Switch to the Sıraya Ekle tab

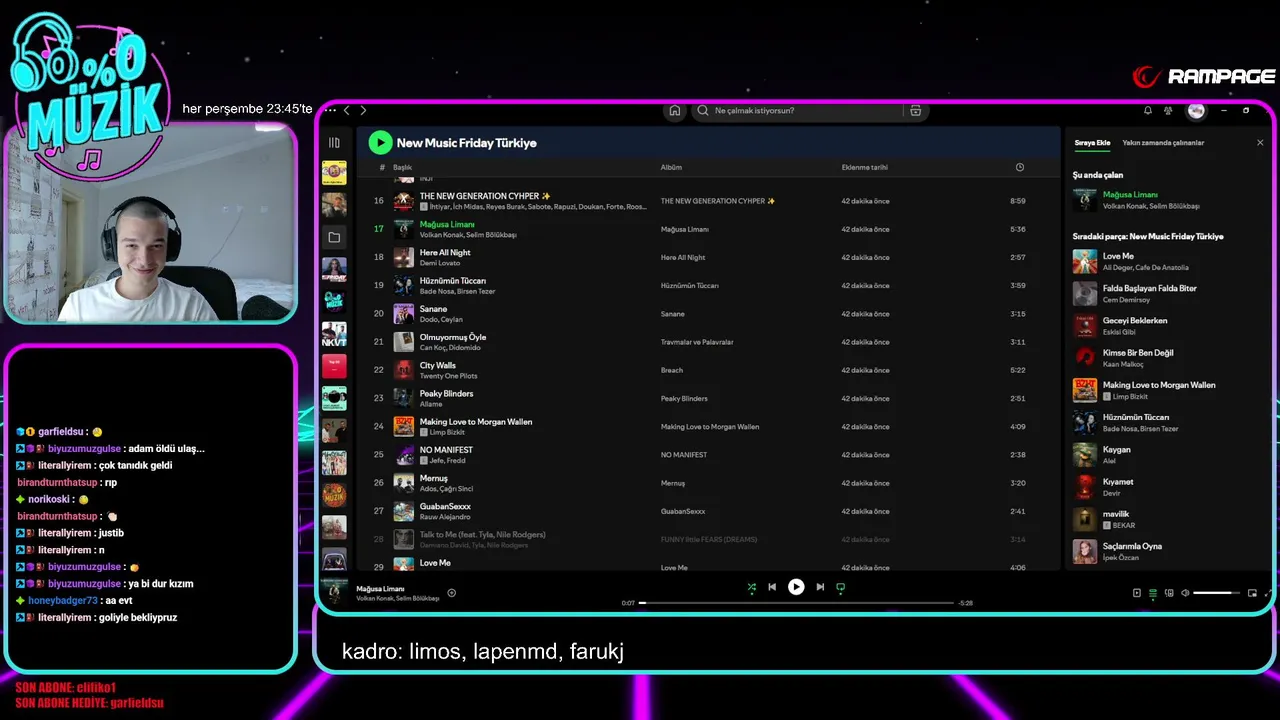click(1092, 142)
